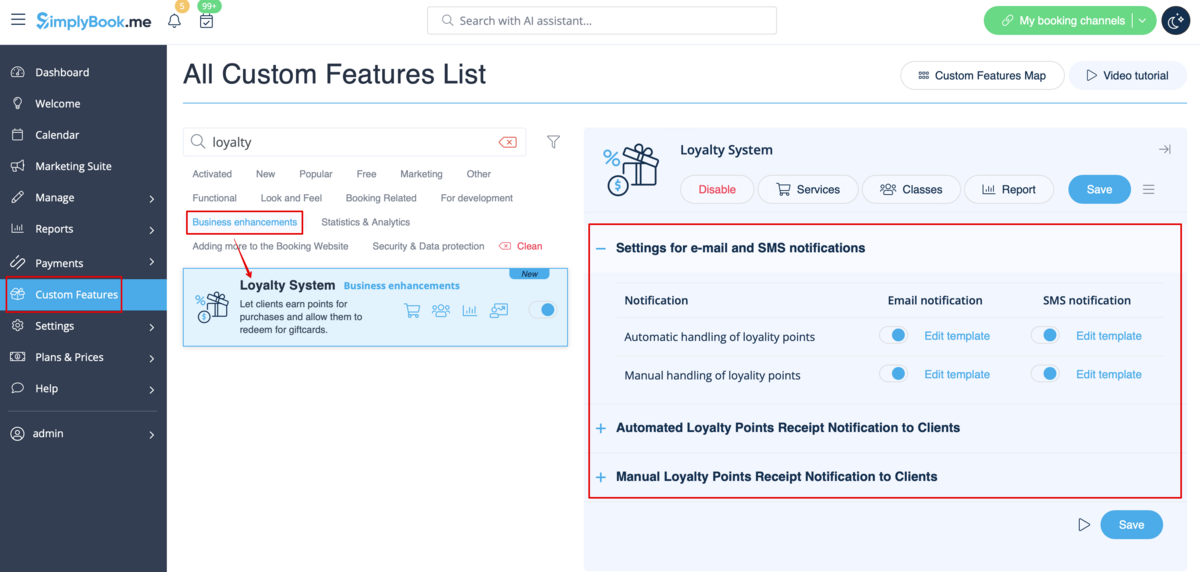Toggle SMS notification for manual handling
The image size is (1200, 572).
1045,374
